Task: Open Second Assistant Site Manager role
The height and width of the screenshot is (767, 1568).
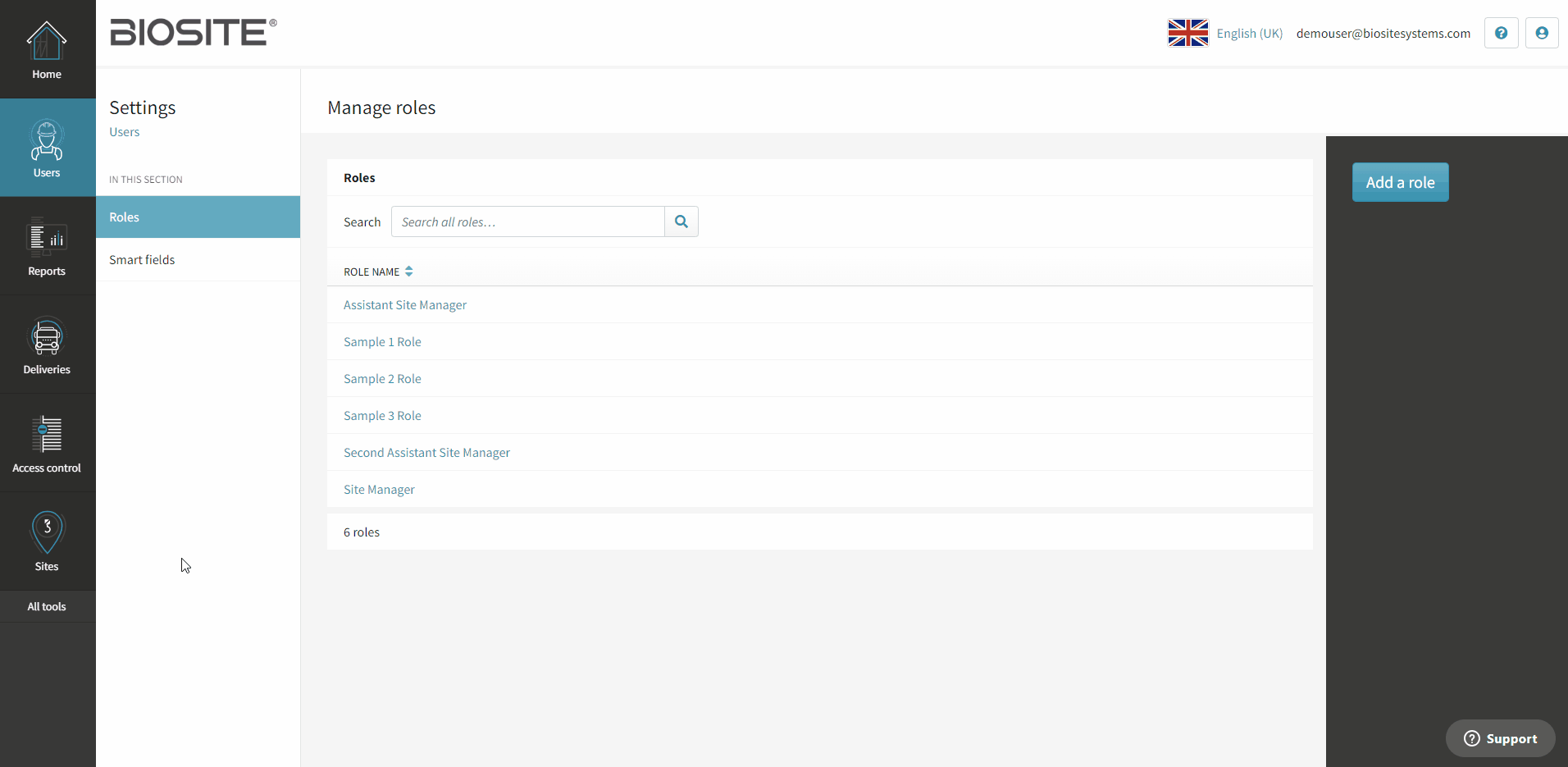Action: 426,453
